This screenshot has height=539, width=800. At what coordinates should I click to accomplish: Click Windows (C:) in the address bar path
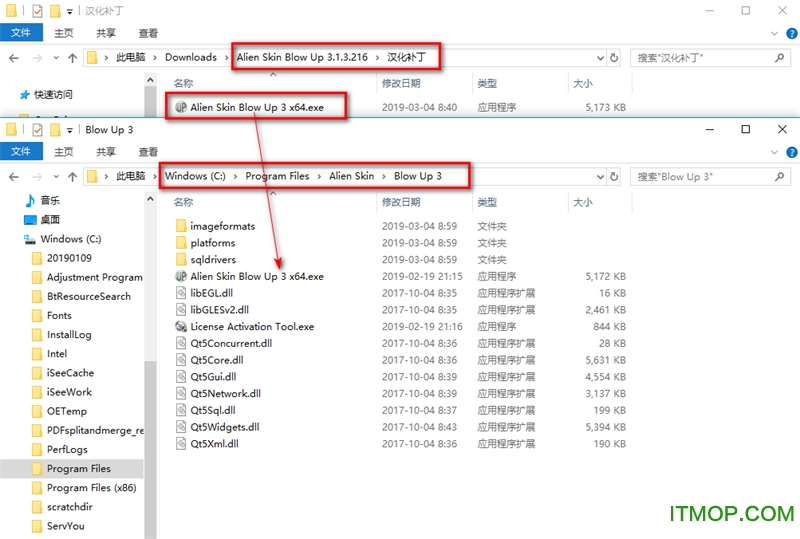click(195, 176)
